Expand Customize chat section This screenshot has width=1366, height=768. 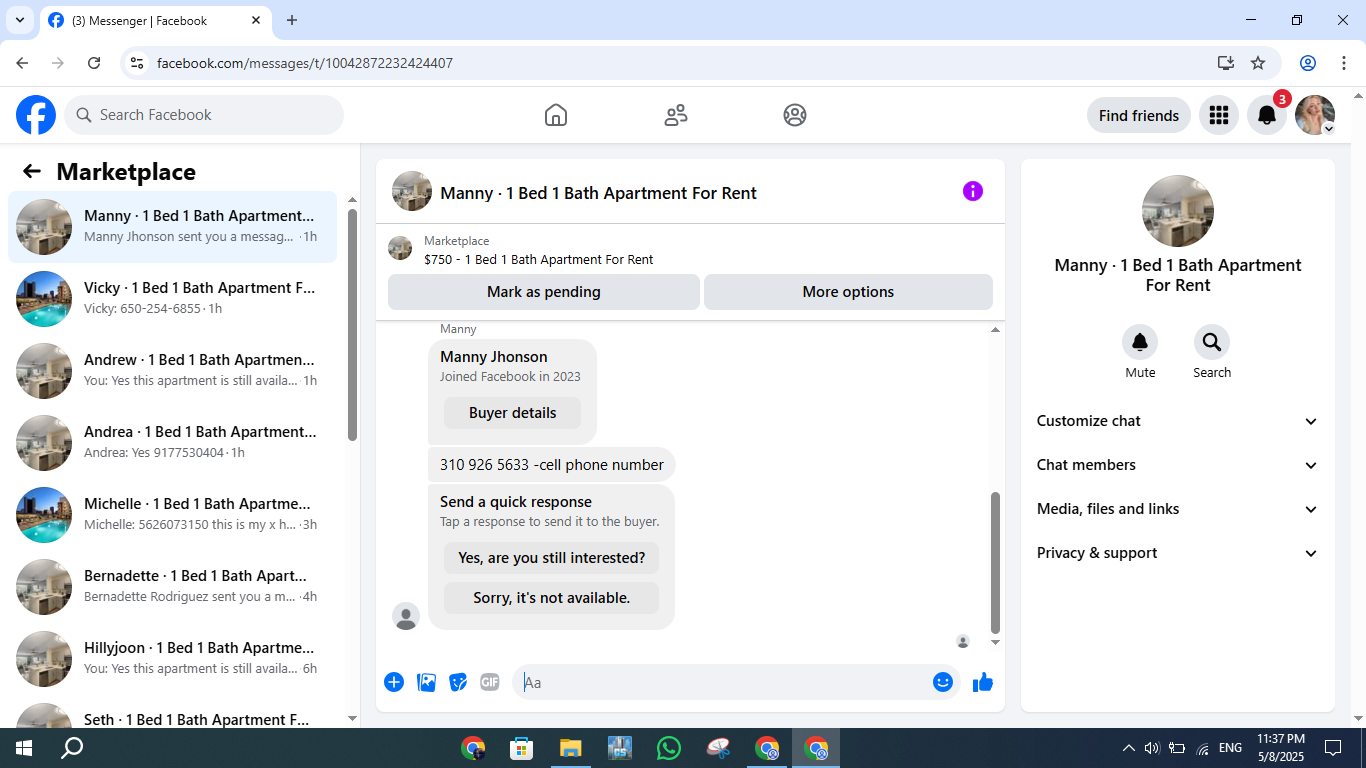click(x=1178, y=421)
